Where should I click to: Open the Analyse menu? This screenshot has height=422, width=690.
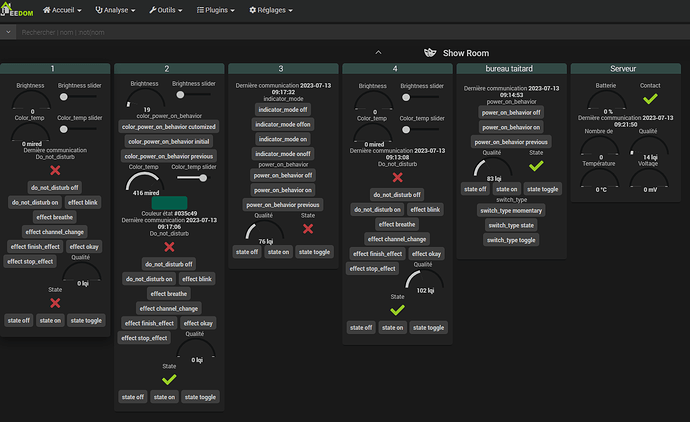(x=115, y=10)
